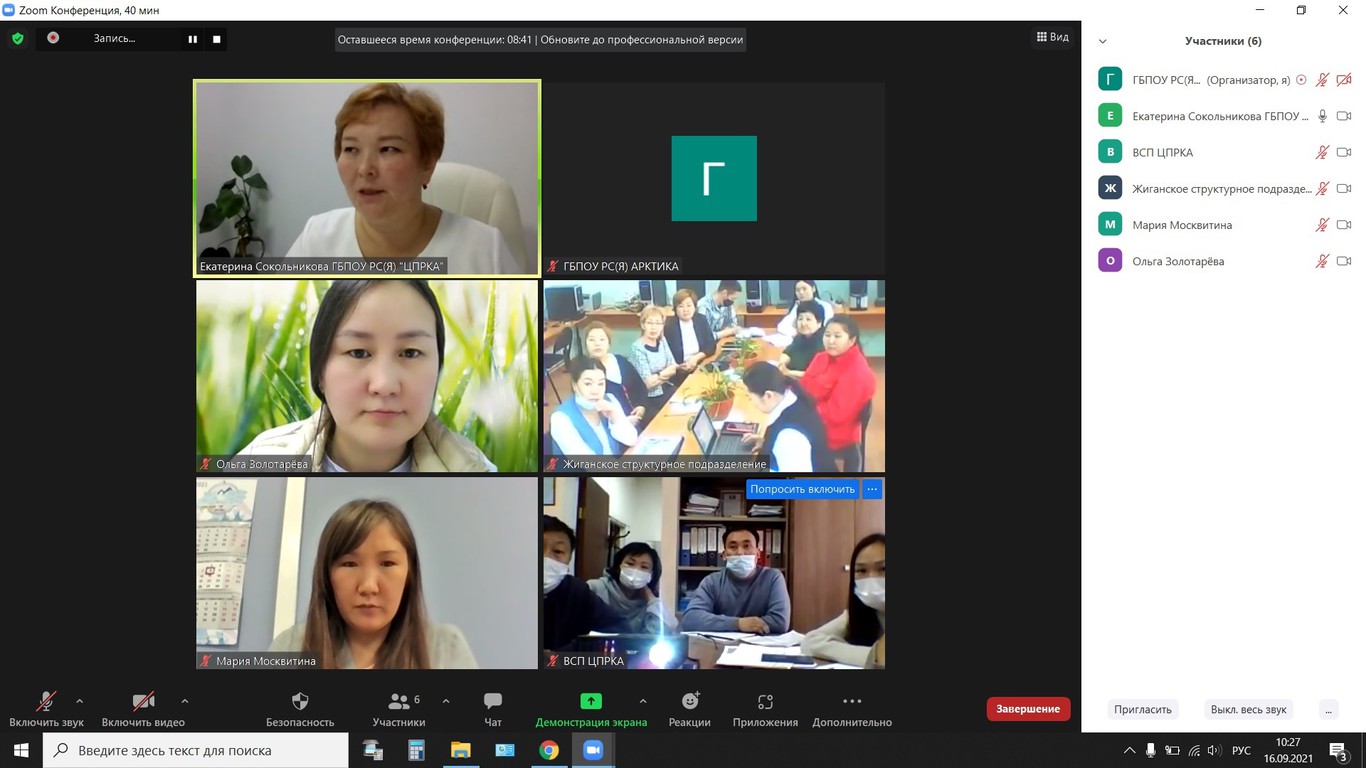Image resolution: width=1366 pixels, height=768 pixels.
Task: Select Мария Москвитина video thumbnail
Action: (367, 573)
